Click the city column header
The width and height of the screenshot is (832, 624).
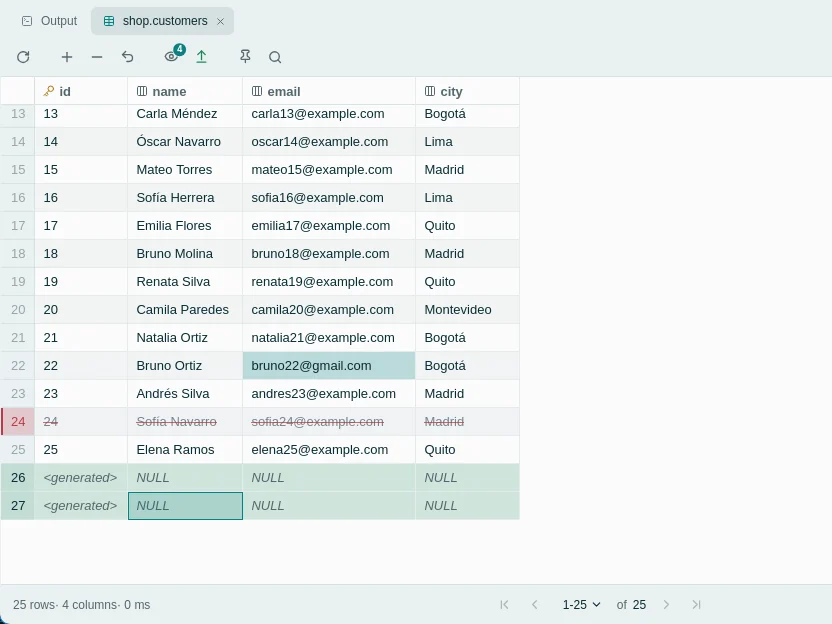(x=467, y=91)
